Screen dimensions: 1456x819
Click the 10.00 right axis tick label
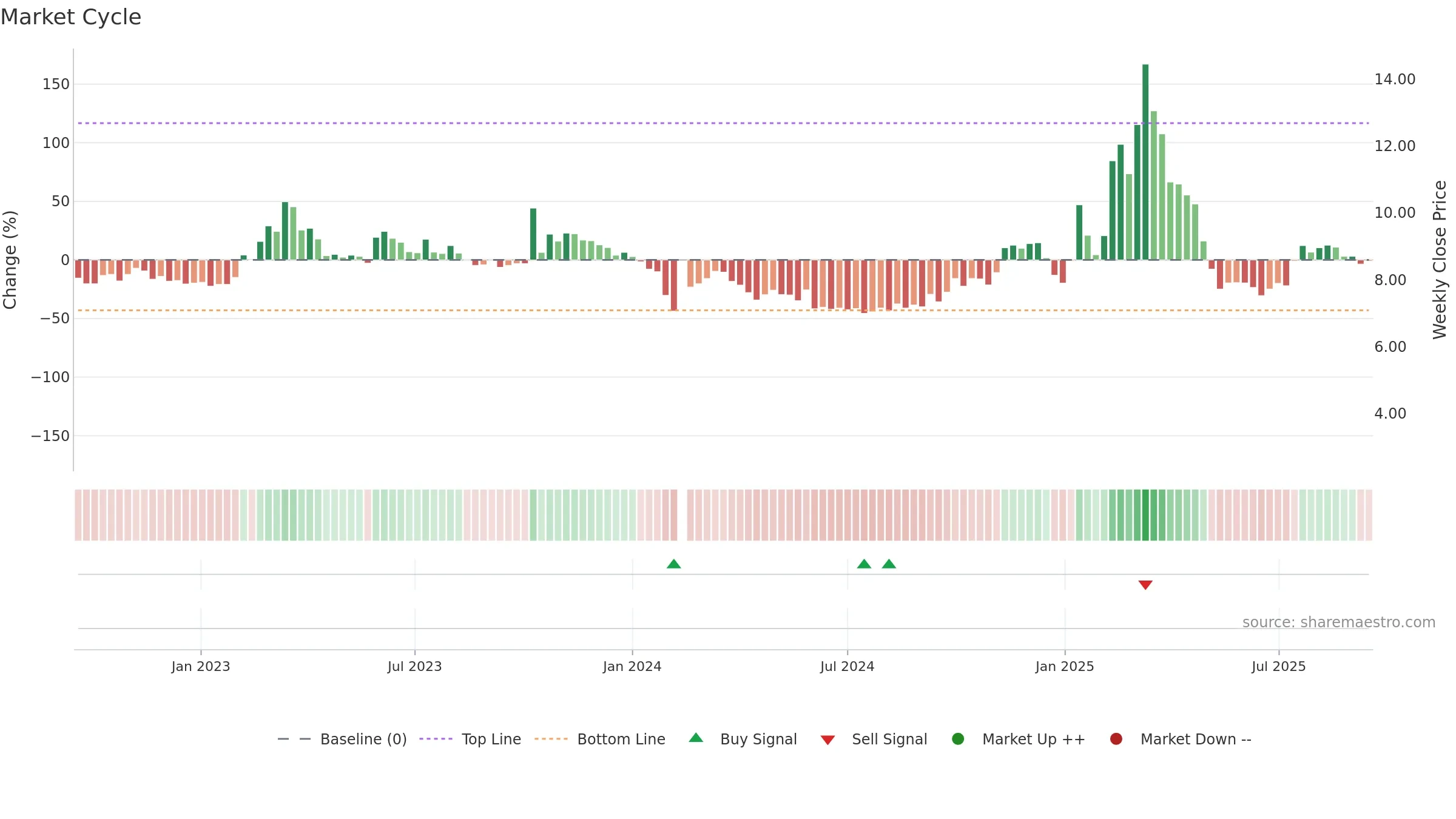(x=1395, y=213)
